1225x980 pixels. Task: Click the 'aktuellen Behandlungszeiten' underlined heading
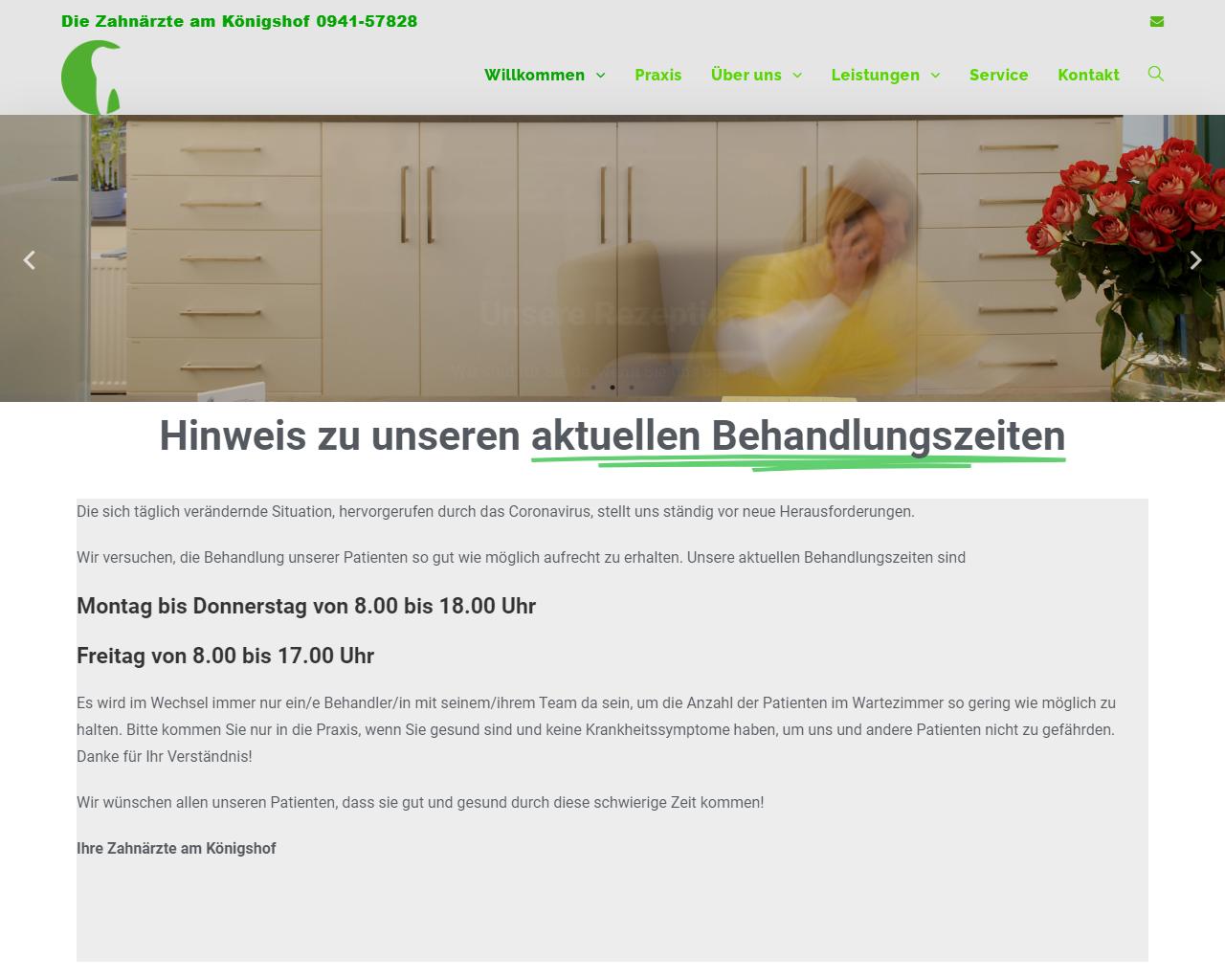(x=797, y=436)
